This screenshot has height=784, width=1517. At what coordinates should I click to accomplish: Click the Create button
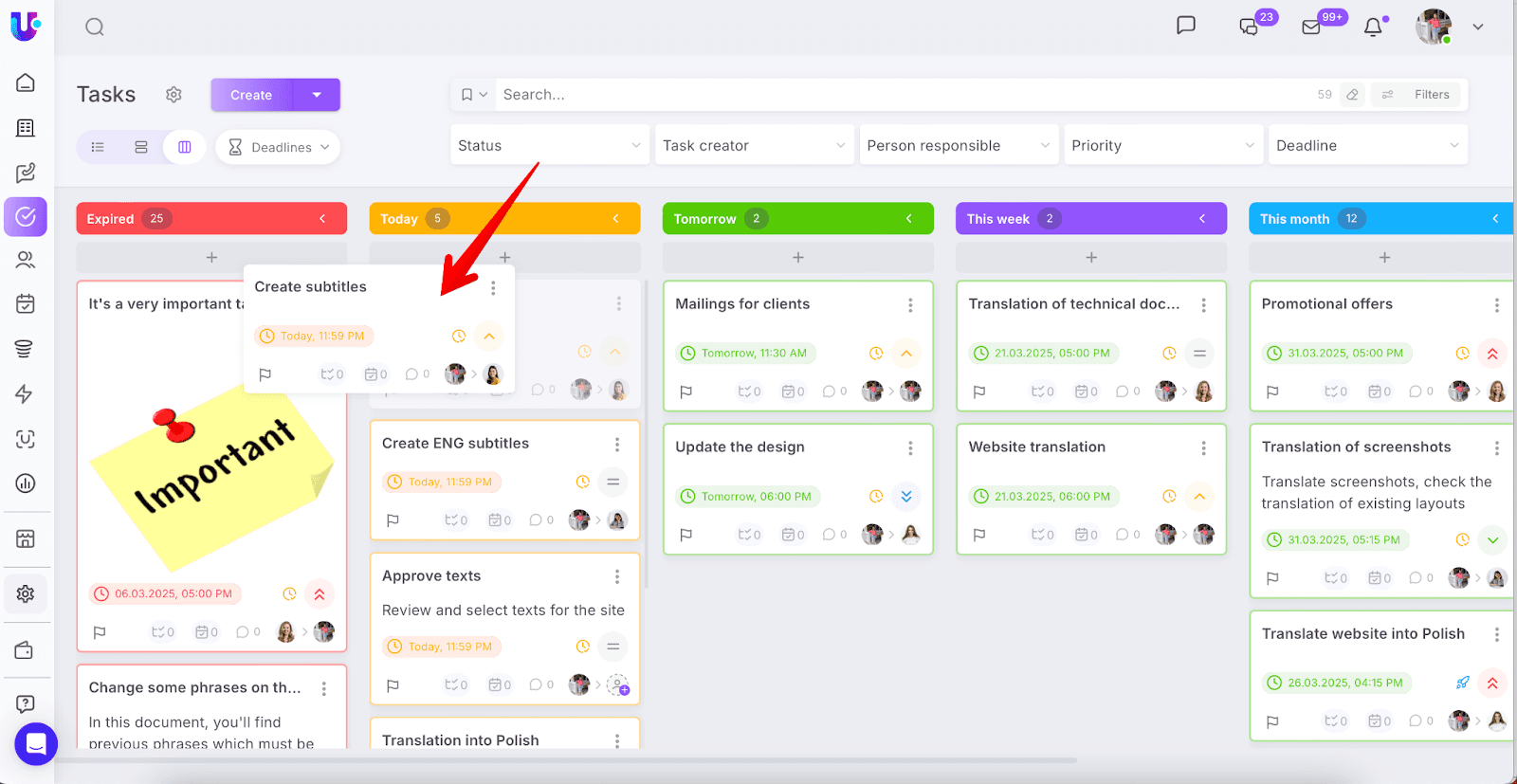click(251, 95)
